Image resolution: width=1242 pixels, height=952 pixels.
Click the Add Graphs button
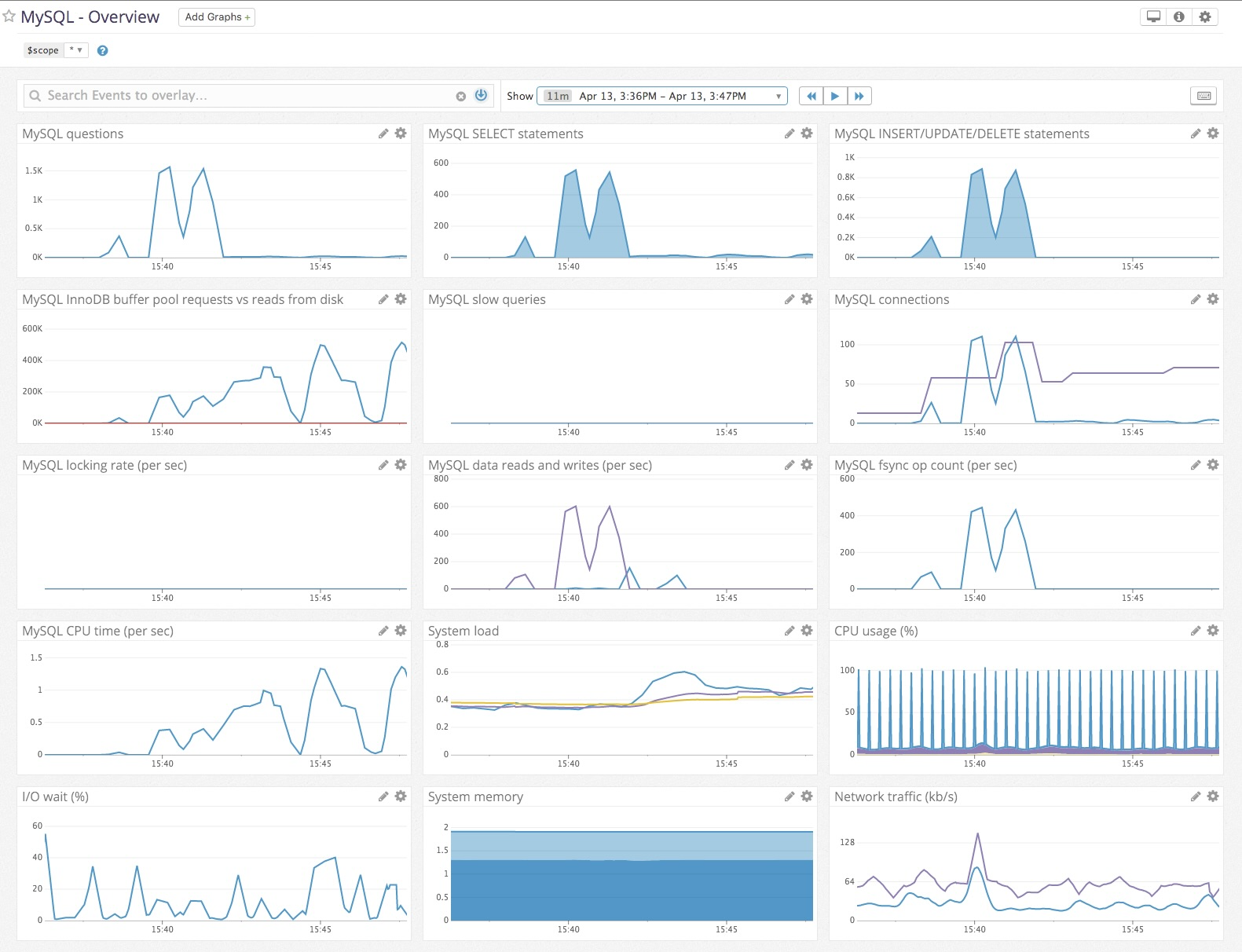tap(217, 17)
